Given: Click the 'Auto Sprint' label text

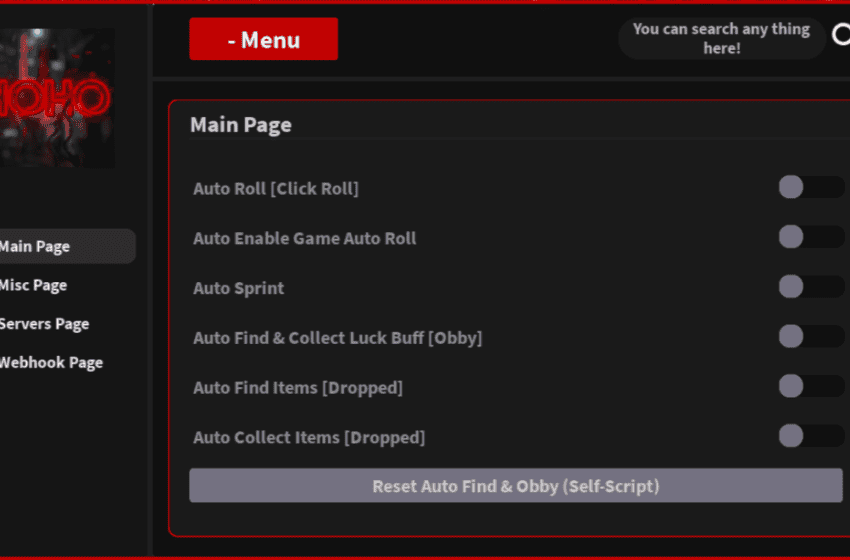Looking at the screenshot, I should pyautogui.click(x=239, y=288).
